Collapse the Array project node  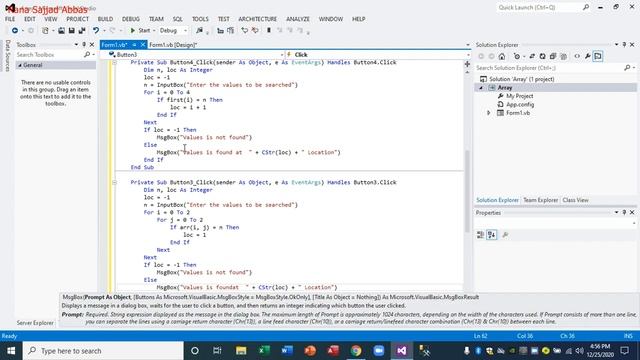coord(481,88)
